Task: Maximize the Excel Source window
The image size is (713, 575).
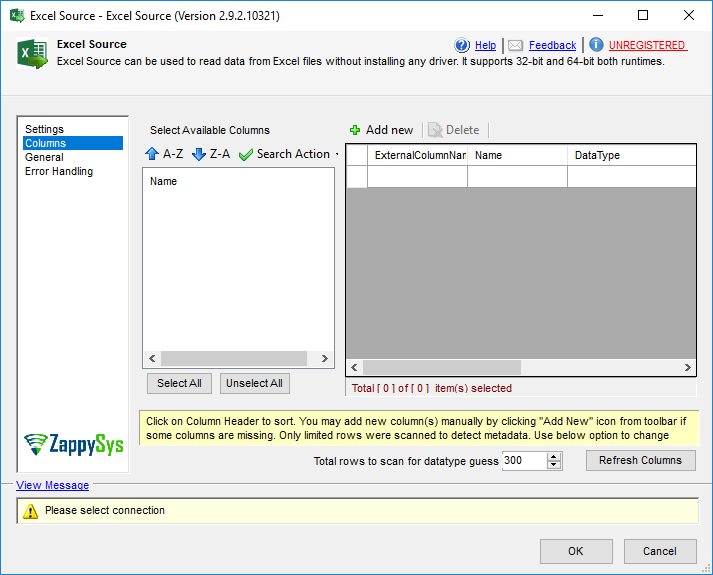Action: [x=643, y=15]
